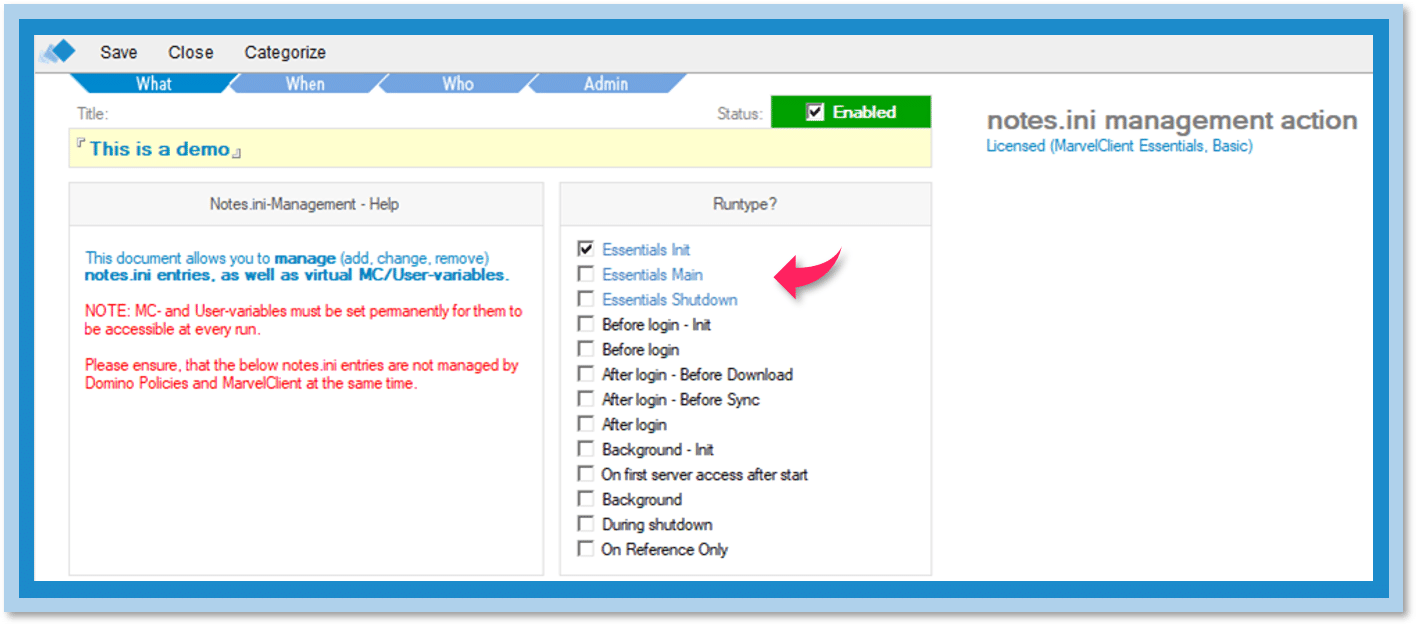Open the Admin tab
The width and height of the screenshot is (1416, 625).
(x=606, y=84)
